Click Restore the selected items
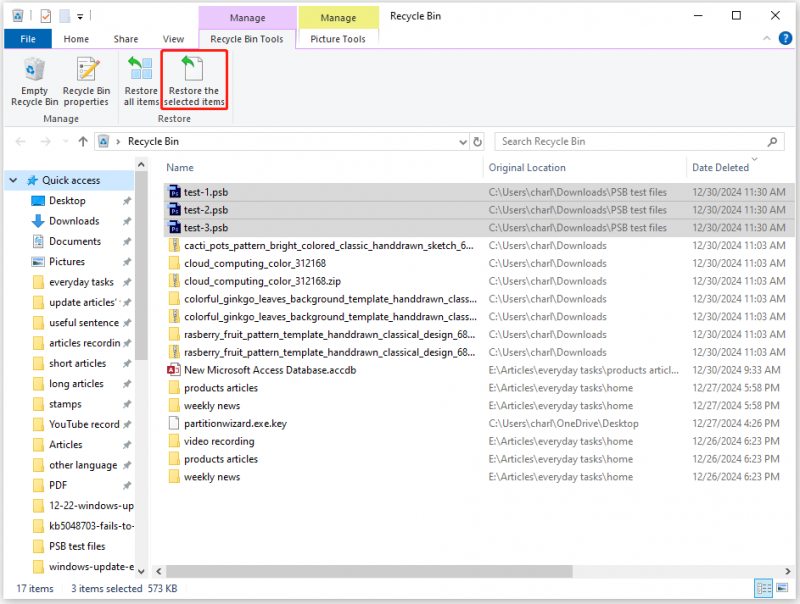The height and width of the screenshot is (604, 800). point(194,82)
